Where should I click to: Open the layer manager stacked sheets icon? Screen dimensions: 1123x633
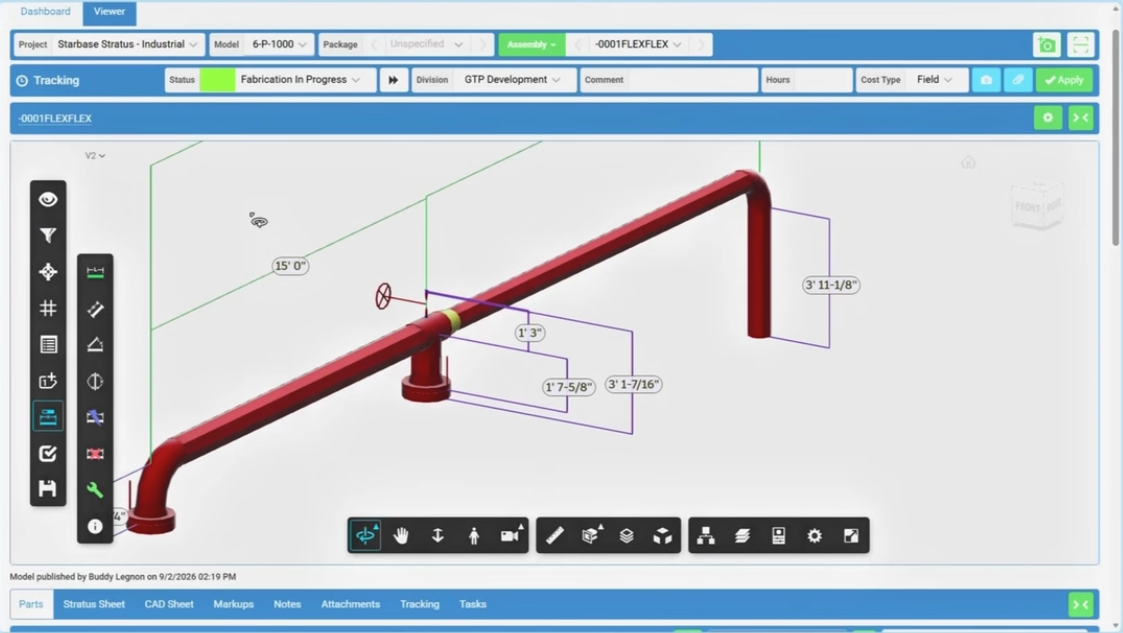pos(742,536)
